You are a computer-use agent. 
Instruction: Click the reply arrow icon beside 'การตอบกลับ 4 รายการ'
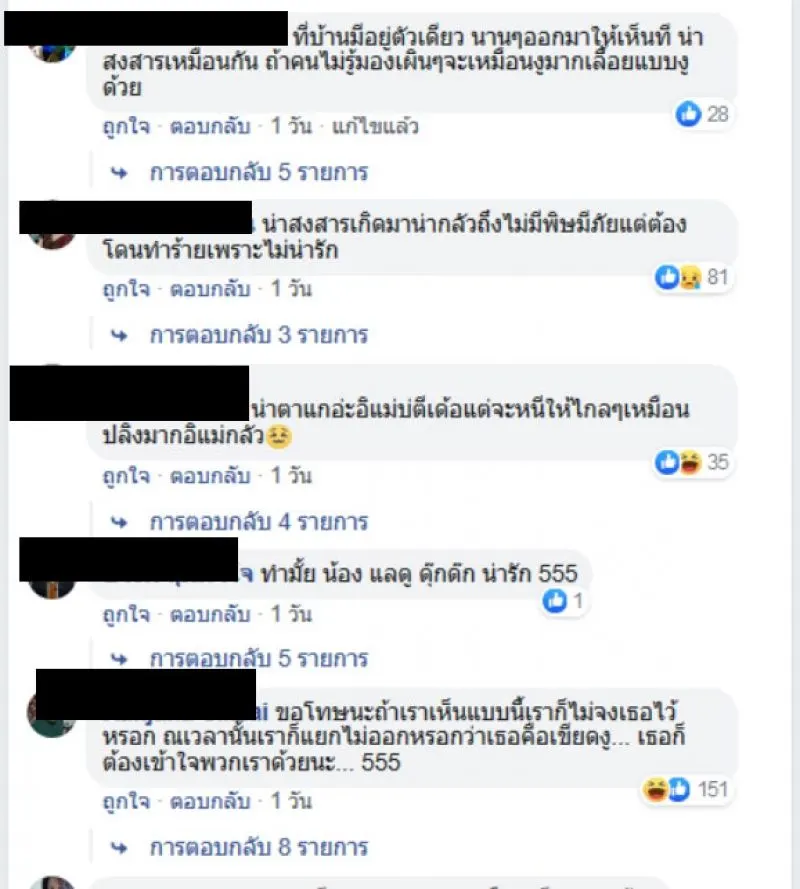119,522
